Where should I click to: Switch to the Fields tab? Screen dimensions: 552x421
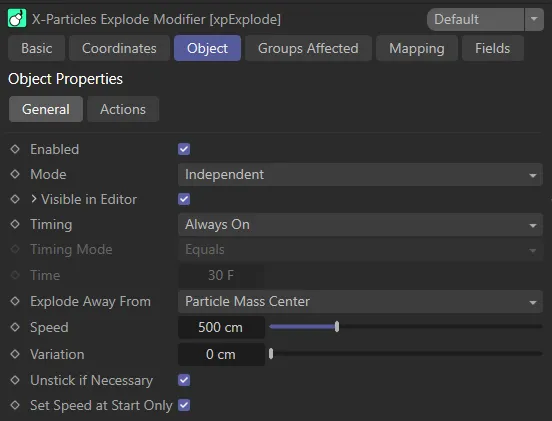(493, 48)
